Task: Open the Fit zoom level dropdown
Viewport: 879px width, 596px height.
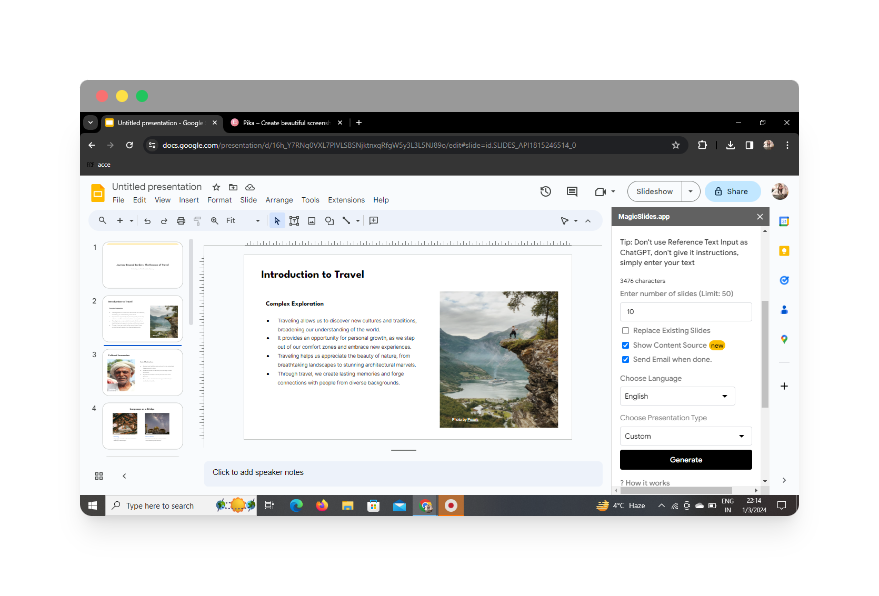Action: click(243, 221)
